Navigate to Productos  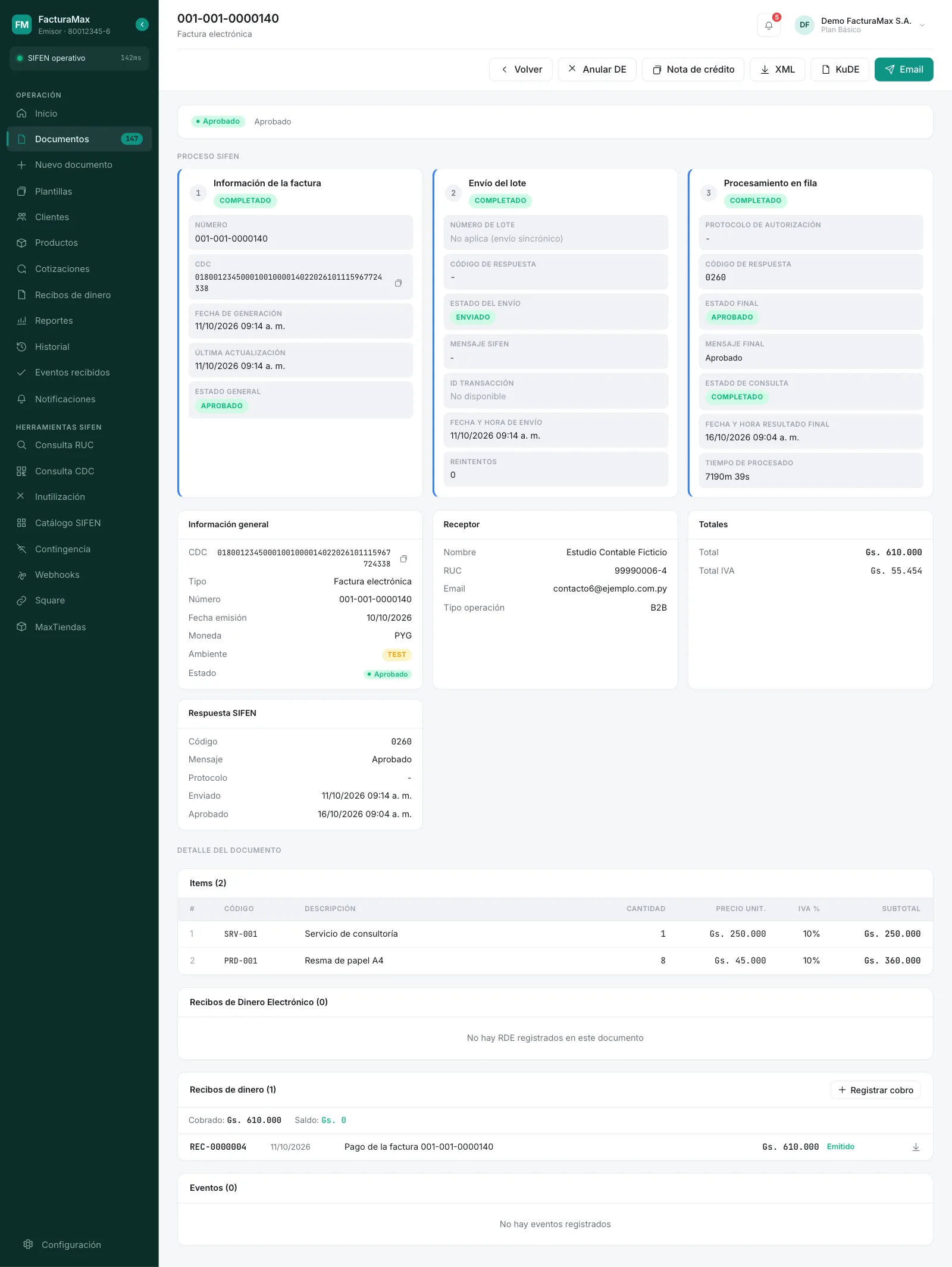coord(79,243)
